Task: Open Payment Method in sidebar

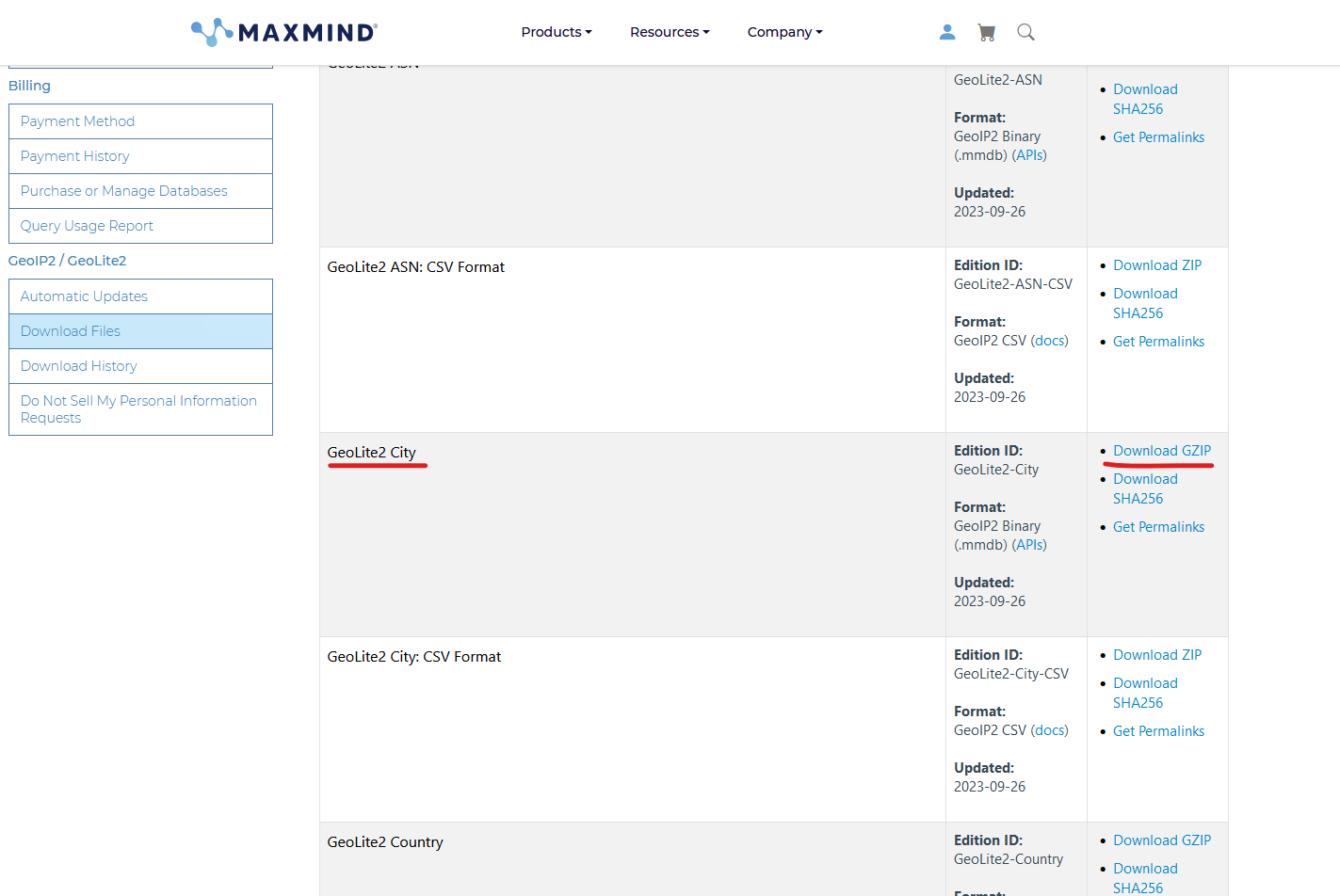Action: tap(77, 121)
